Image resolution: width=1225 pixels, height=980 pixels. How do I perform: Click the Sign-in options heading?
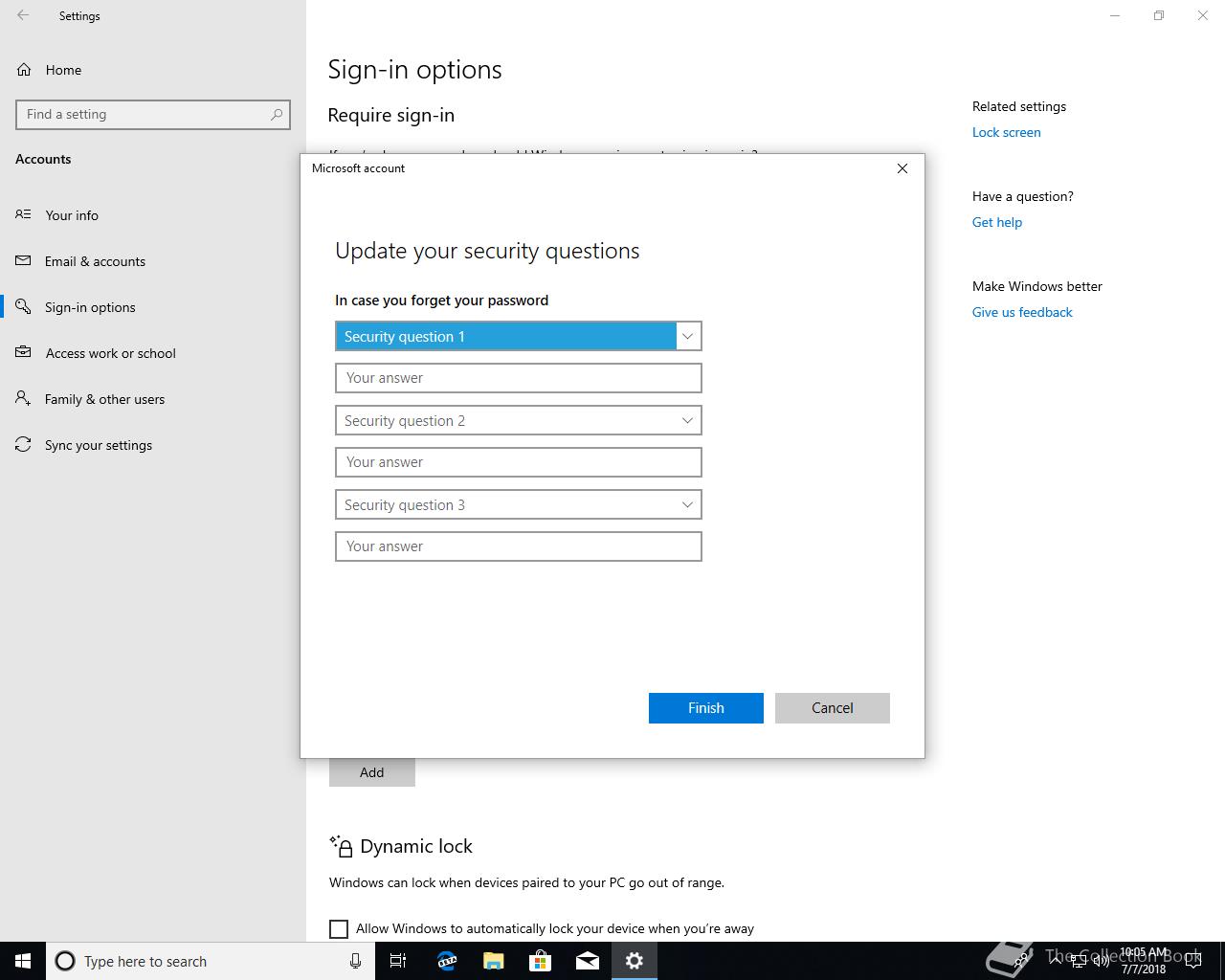coord(414,70)
